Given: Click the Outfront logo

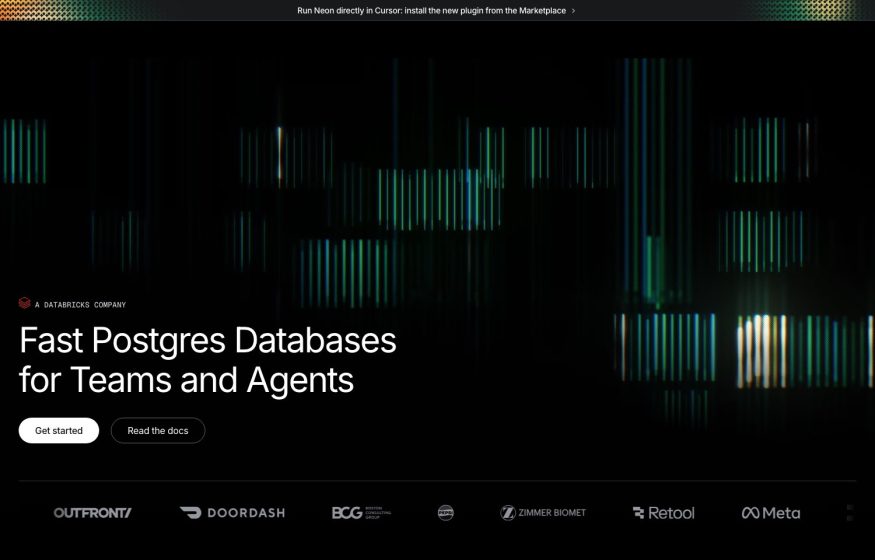Looking at the screenshot, I should pyautogui.click(x=93, y=513).
